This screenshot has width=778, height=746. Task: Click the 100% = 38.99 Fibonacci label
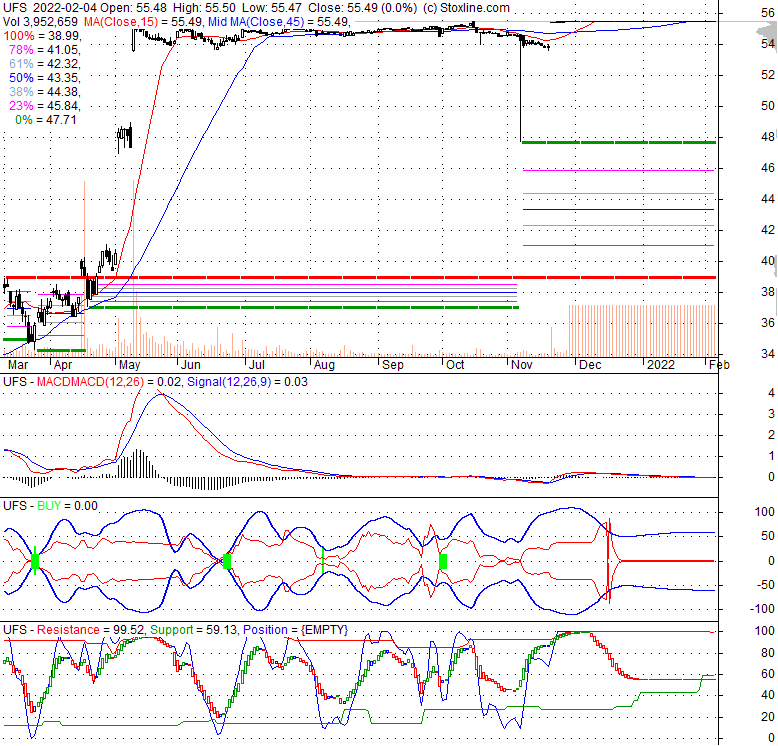coord(42,36)
